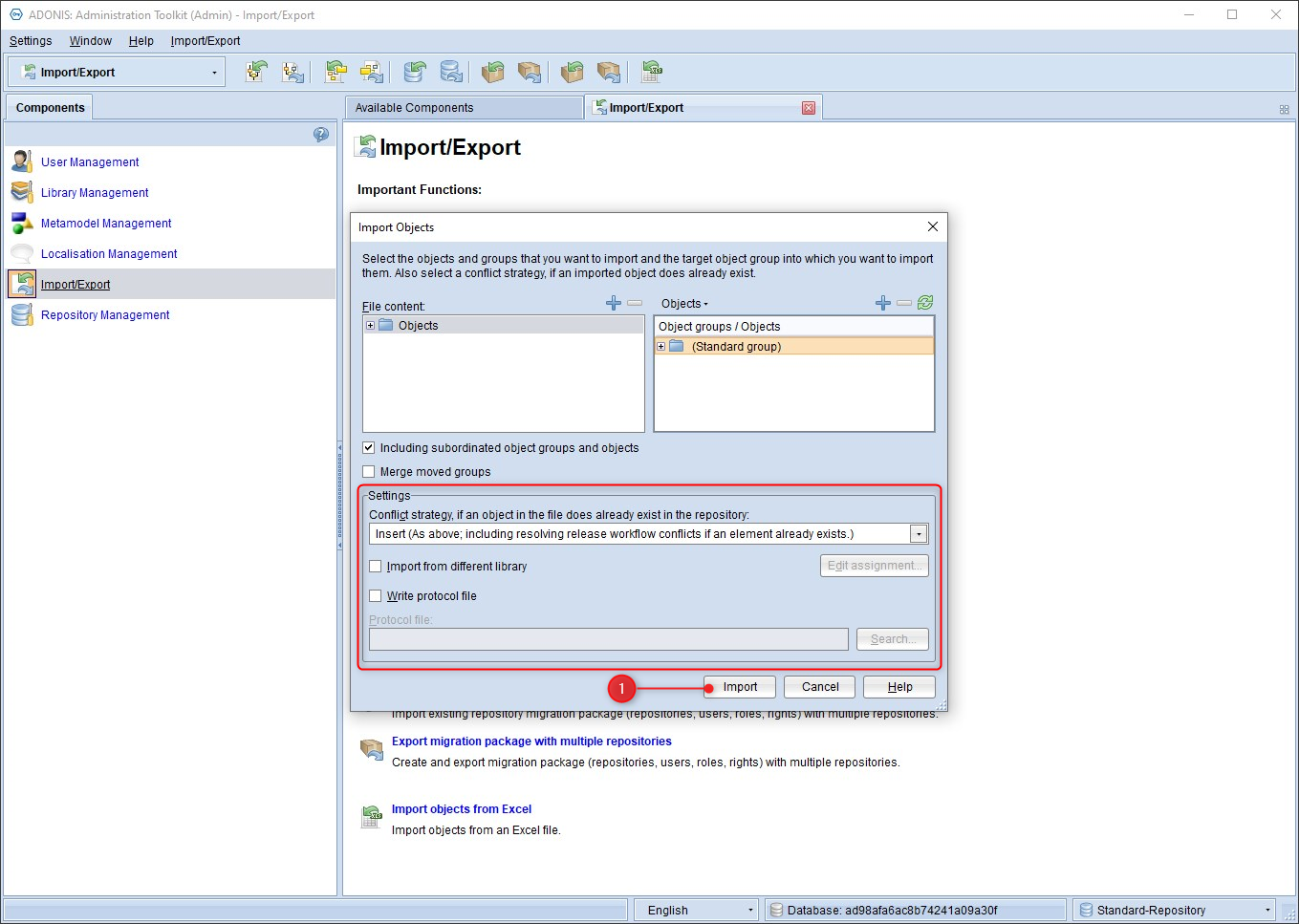Expand the Objects node in File content
This screenshot has height=924, width=1299.
coord(371,326)
